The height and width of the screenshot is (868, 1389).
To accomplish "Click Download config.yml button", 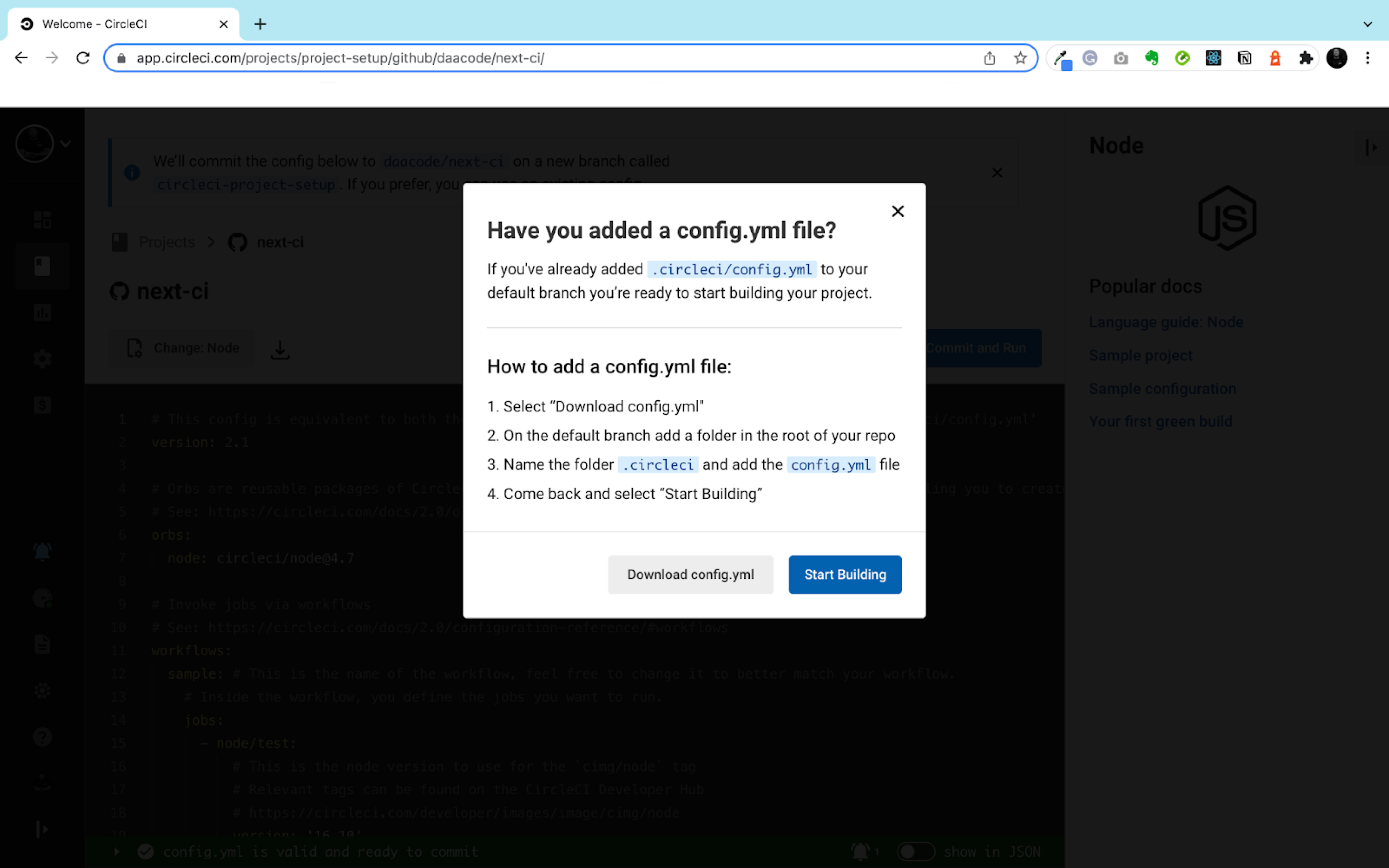I will (x=690, y=574).
